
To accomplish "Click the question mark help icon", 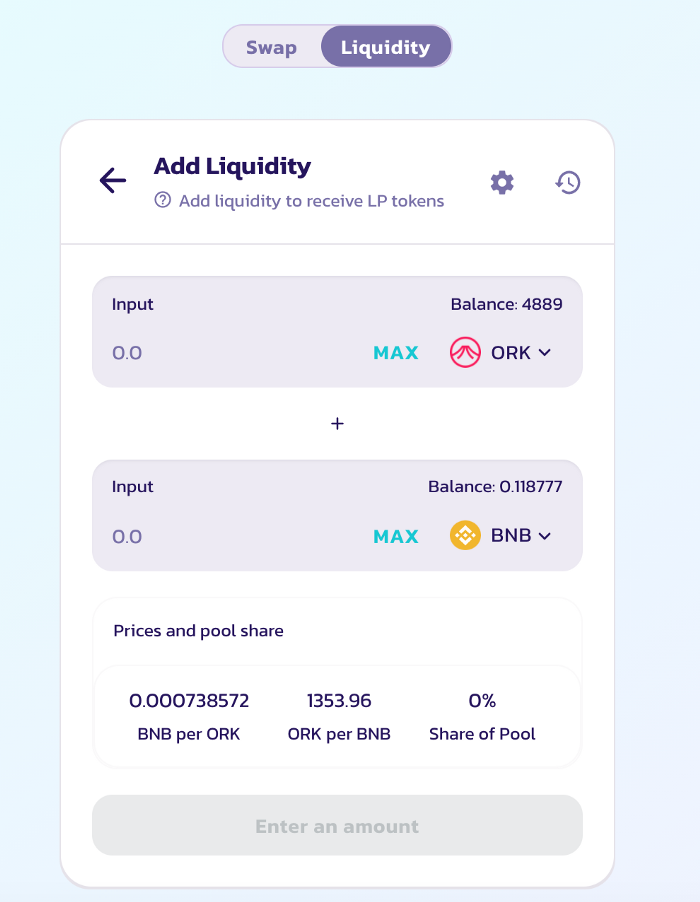I will pyautogui.click(x=163, y=200).
